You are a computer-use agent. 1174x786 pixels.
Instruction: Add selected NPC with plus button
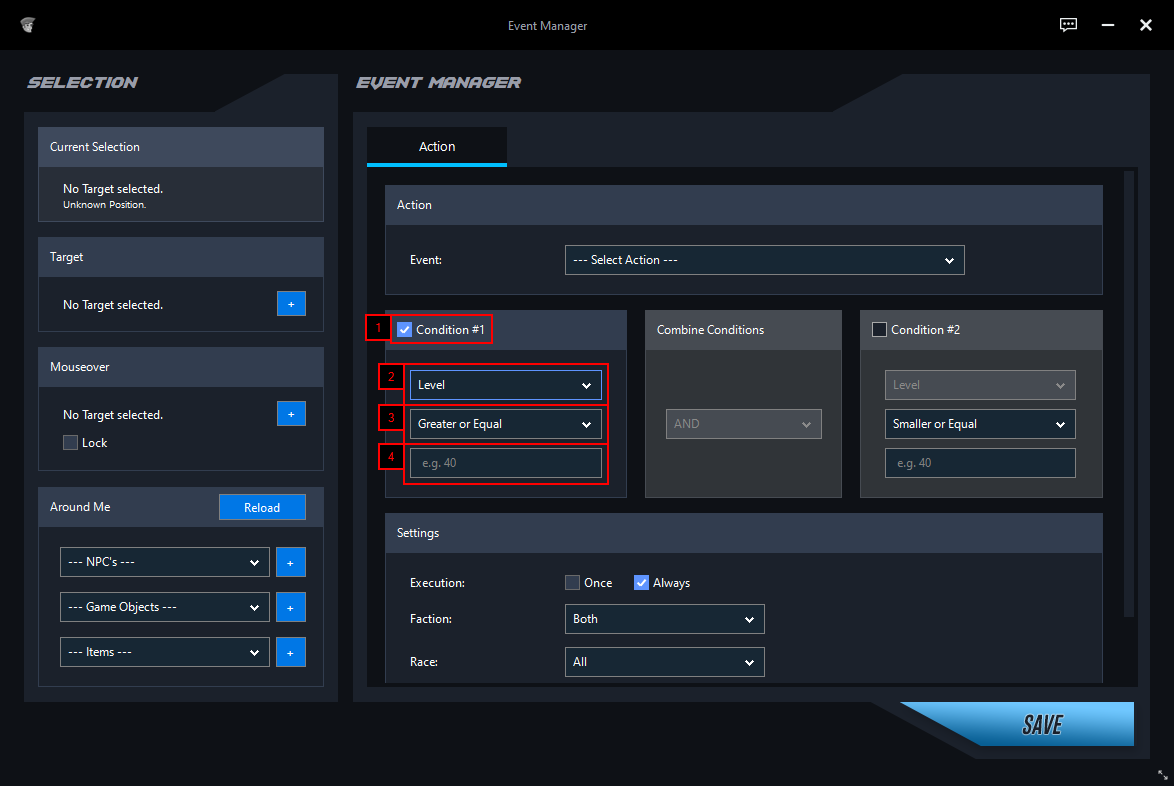(x=291, y=562)
